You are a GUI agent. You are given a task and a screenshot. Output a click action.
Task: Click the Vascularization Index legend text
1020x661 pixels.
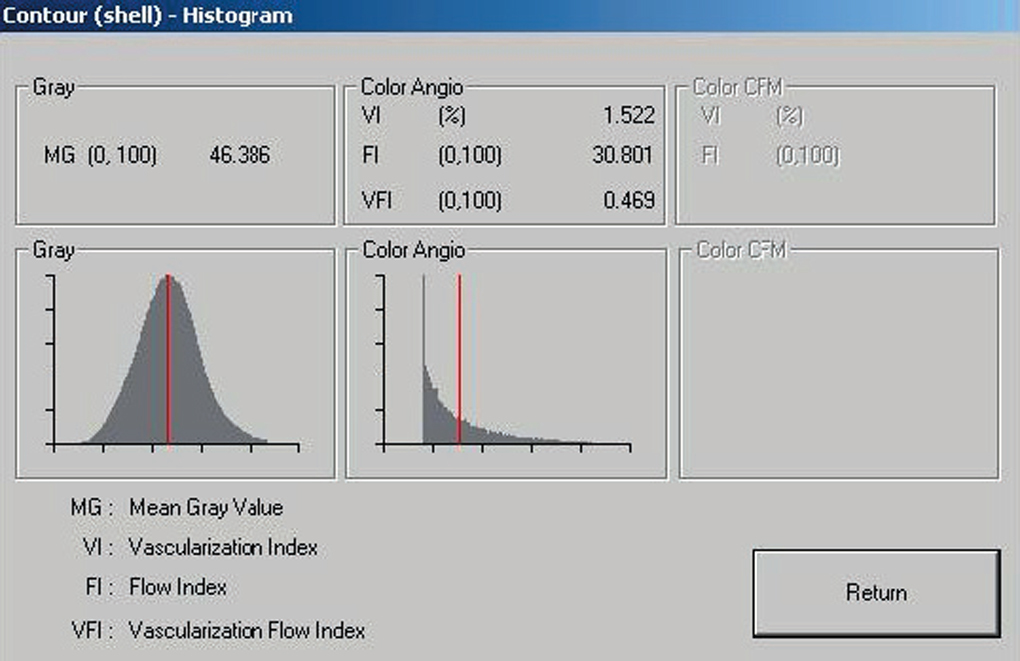pyautogui.click(x=223, y=547)
